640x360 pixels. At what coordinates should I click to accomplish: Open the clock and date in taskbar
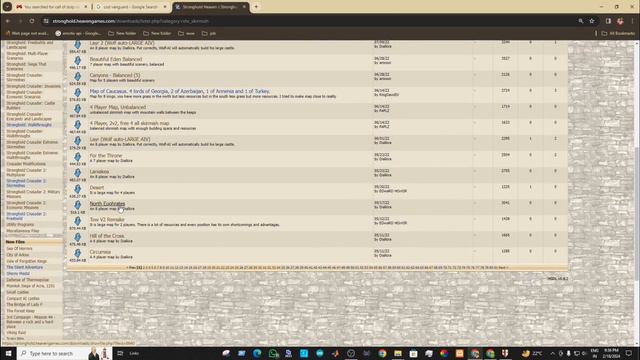(611, 353)
